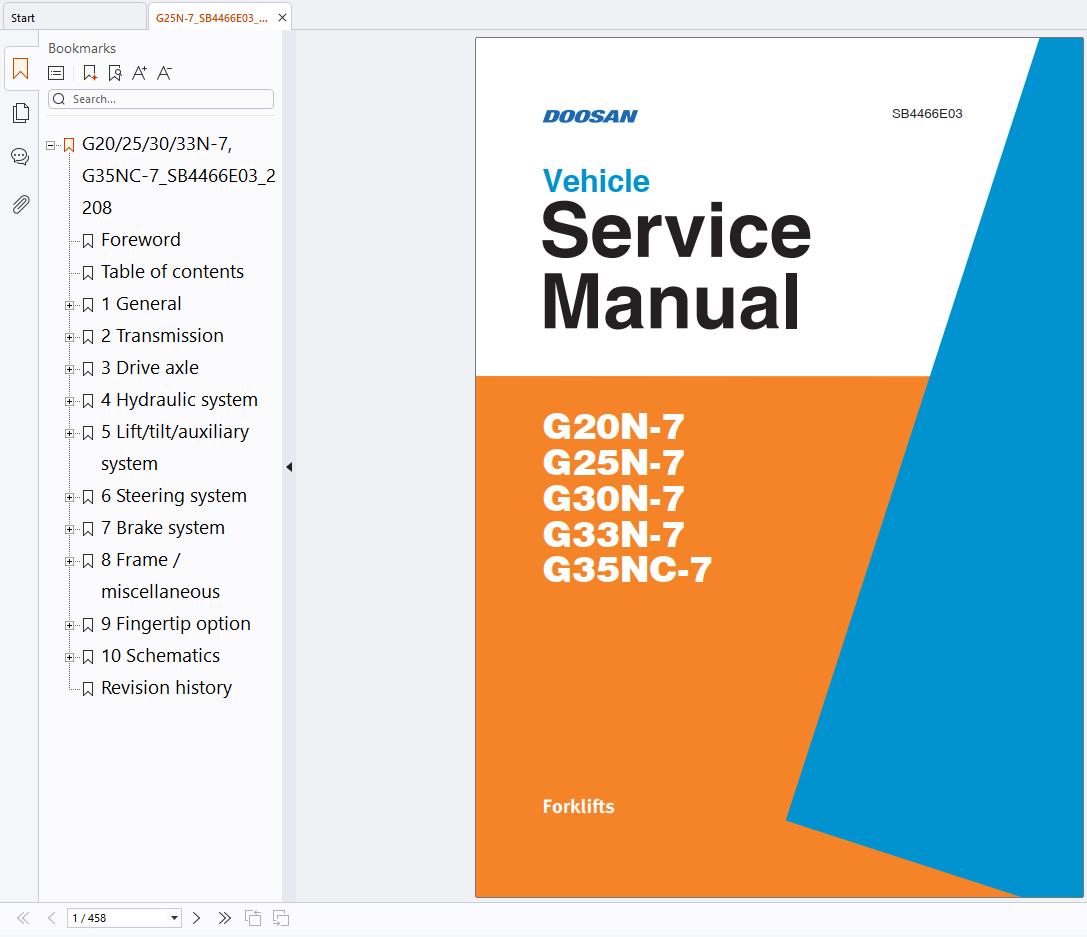The image size is (1087, 937).
Task: Click the G20N-7 model text on cover
Action: (613, 426)
